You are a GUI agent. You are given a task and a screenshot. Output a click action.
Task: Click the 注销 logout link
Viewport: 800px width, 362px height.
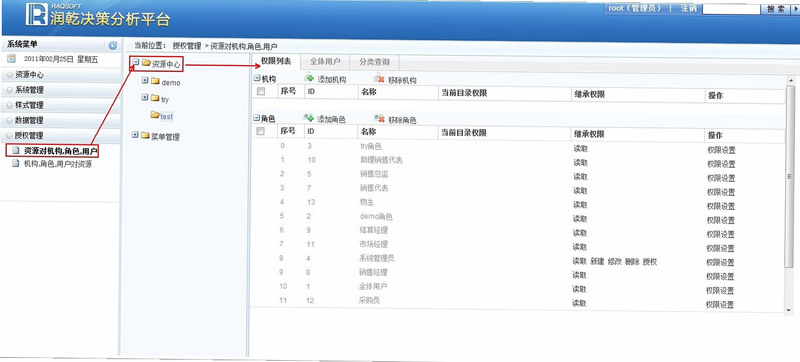coord(688,9)
